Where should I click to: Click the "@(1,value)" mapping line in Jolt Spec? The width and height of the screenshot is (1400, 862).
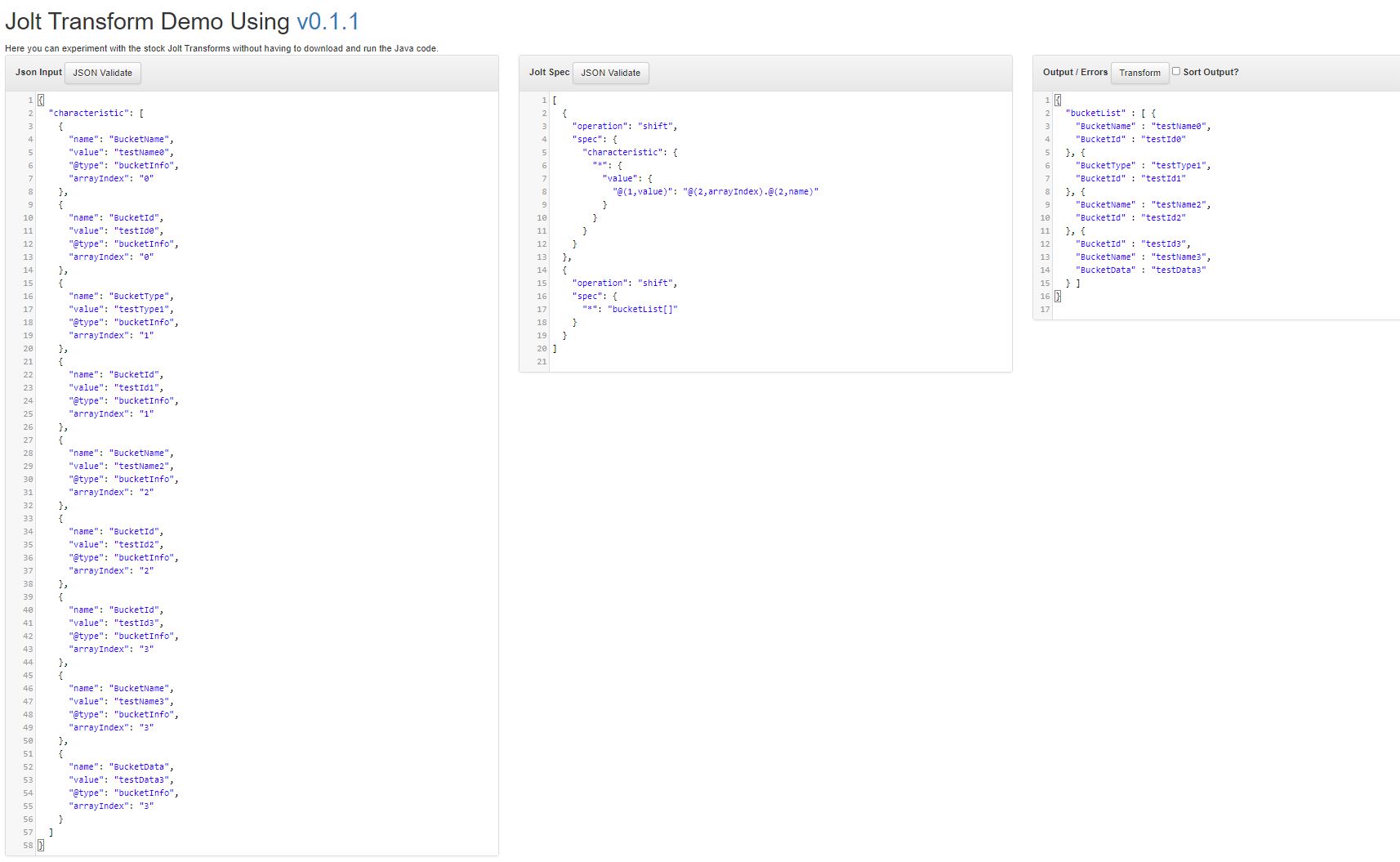716,191
